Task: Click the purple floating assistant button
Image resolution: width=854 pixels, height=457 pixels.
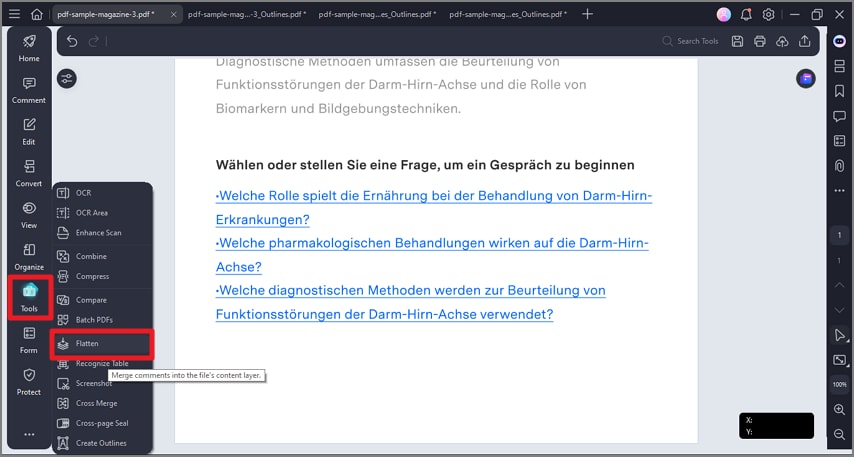Action: (806, 79)
